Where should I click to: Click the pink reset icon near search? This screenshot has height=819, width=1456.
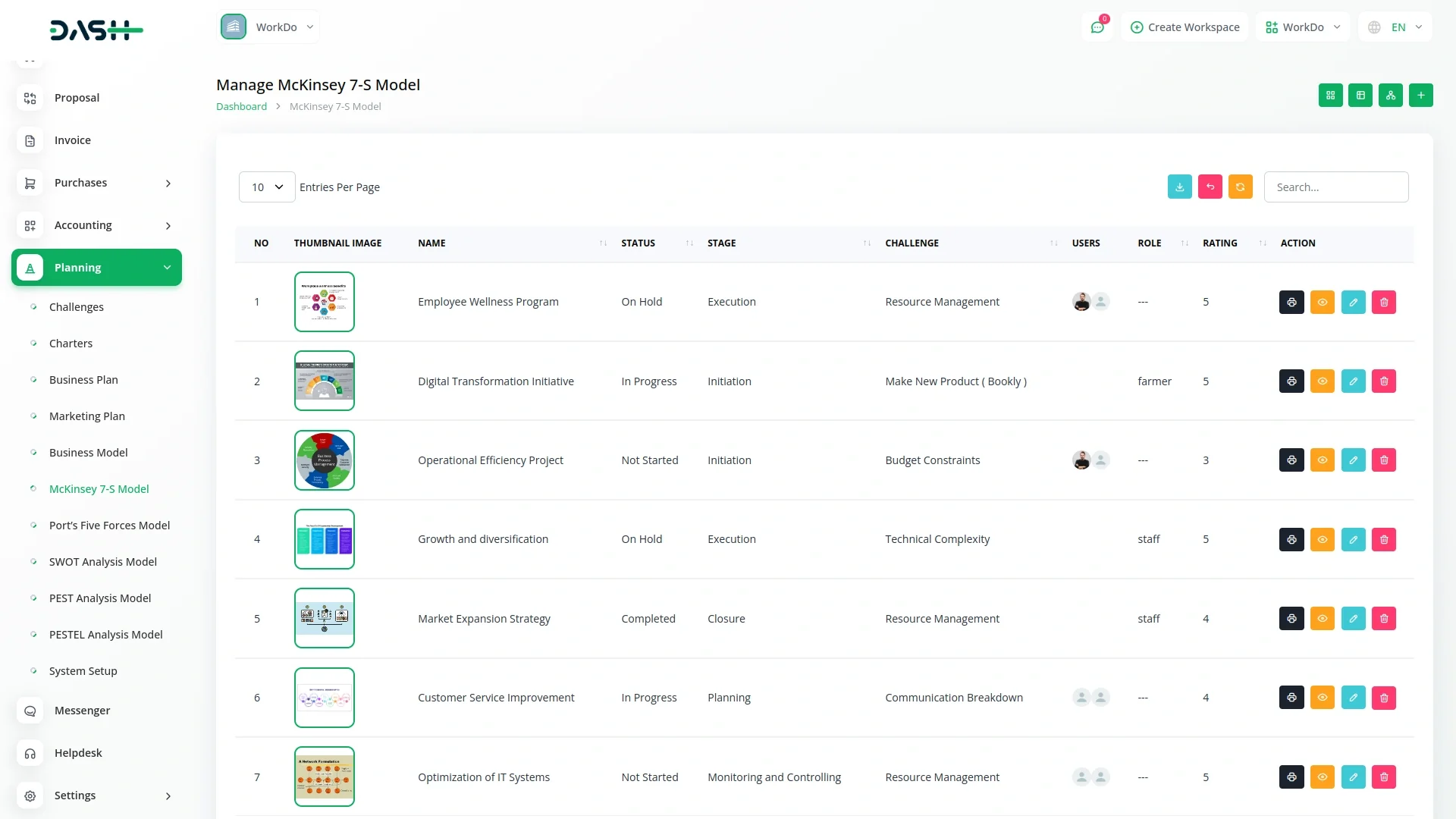(x=1210, y=187)
